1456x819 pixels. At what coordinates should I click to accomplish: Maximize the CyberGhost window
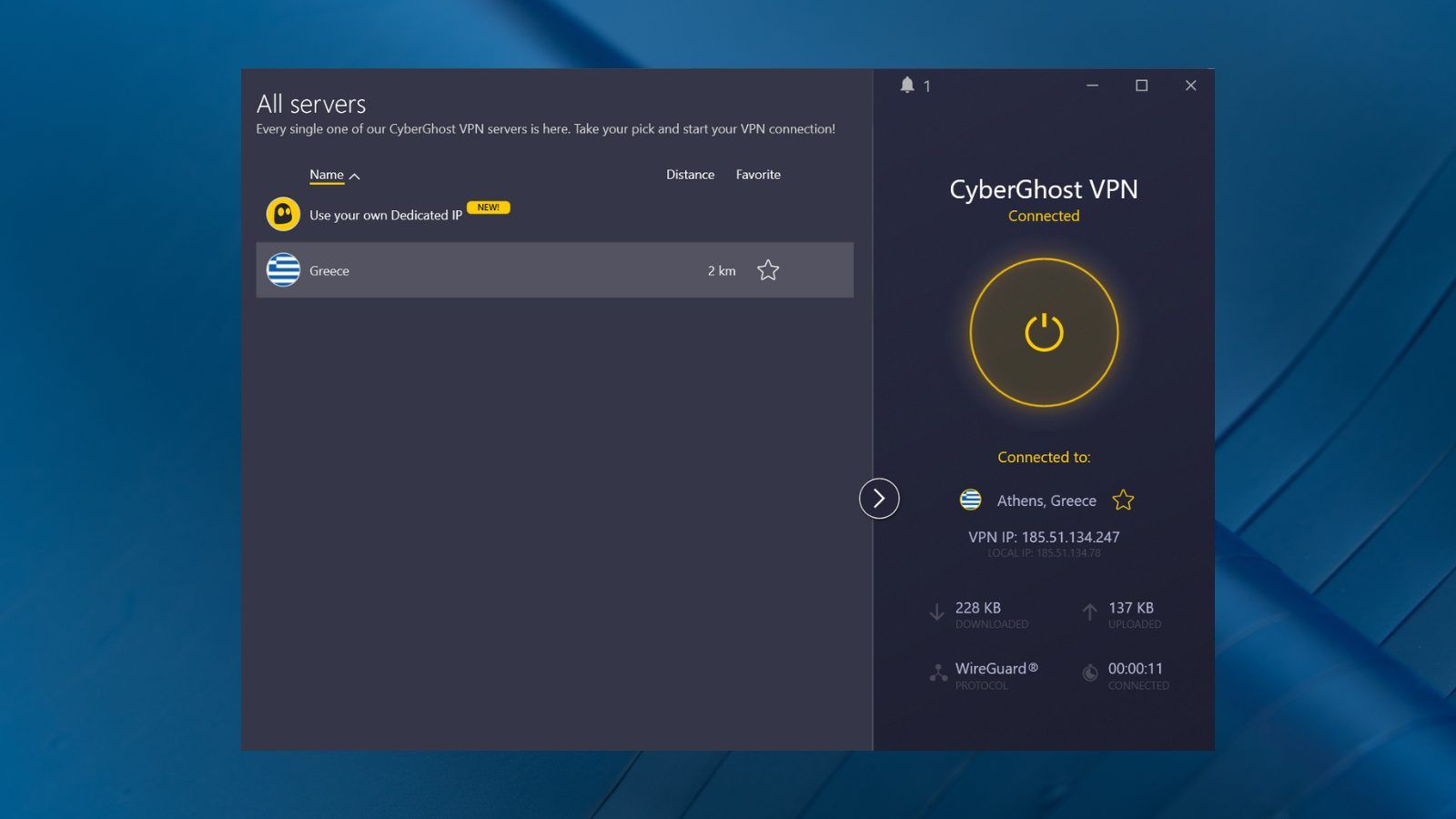pyautogui.click(x=1141, y=86)
